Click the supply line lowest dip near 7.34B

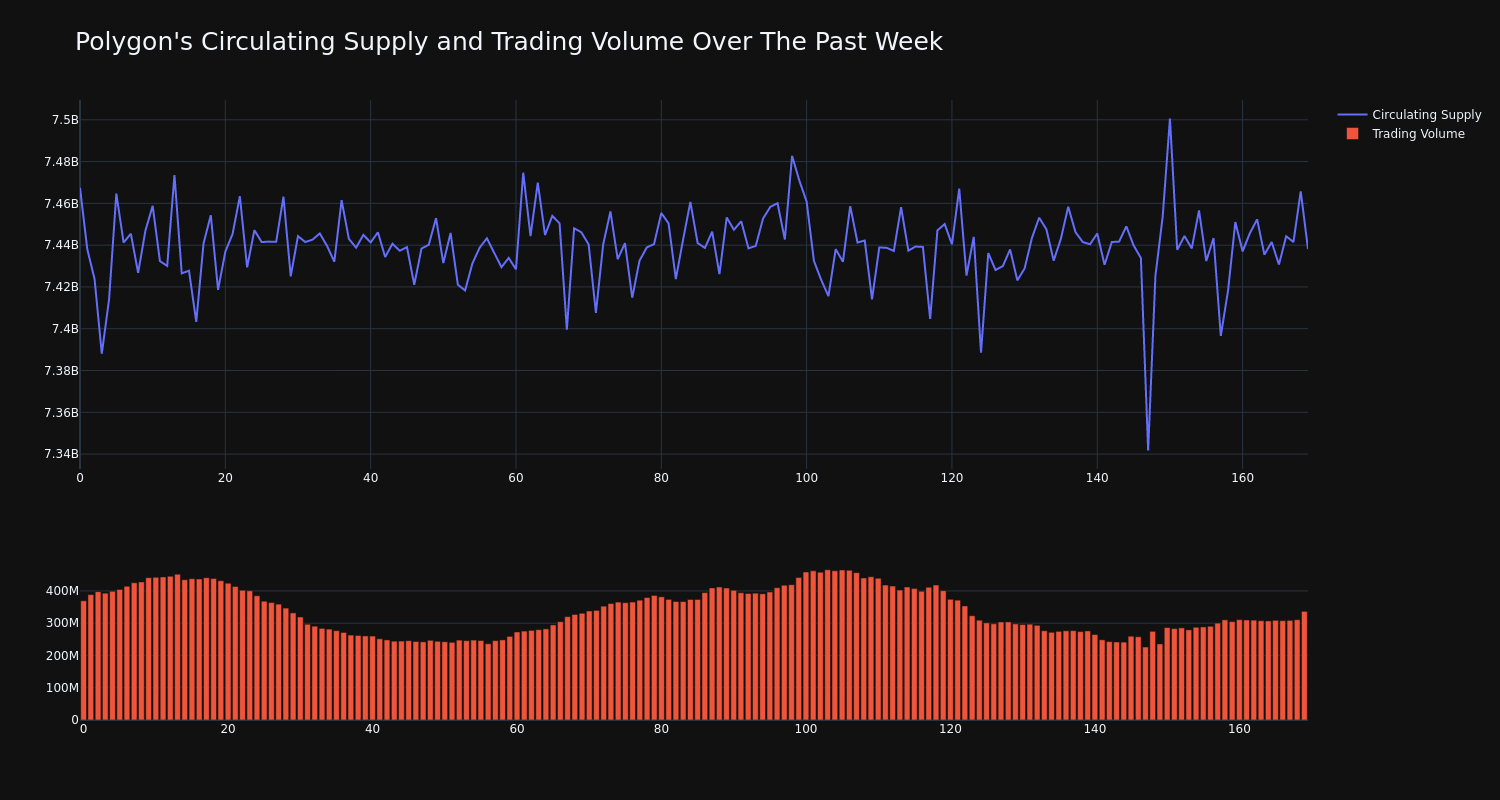tap(1148, 449)
